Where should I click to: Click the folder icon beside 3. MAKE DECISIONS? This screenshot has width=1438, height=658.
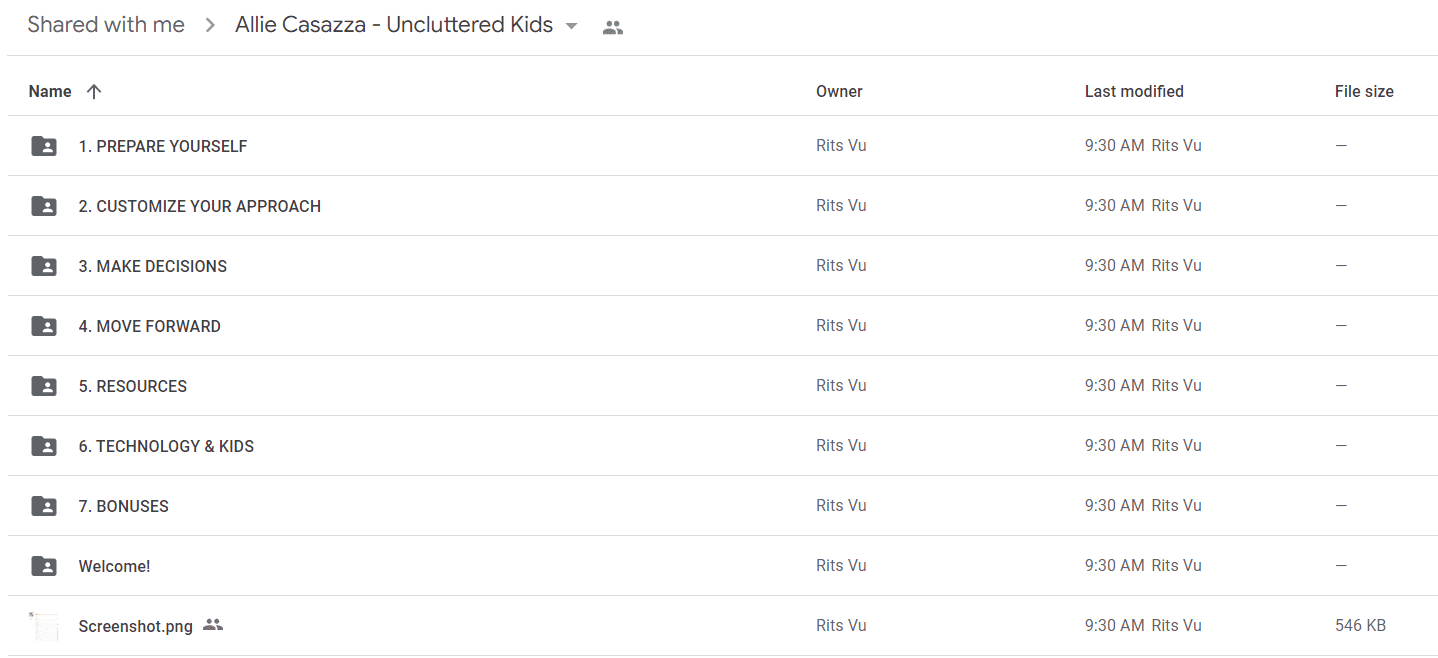pos(44,266)
